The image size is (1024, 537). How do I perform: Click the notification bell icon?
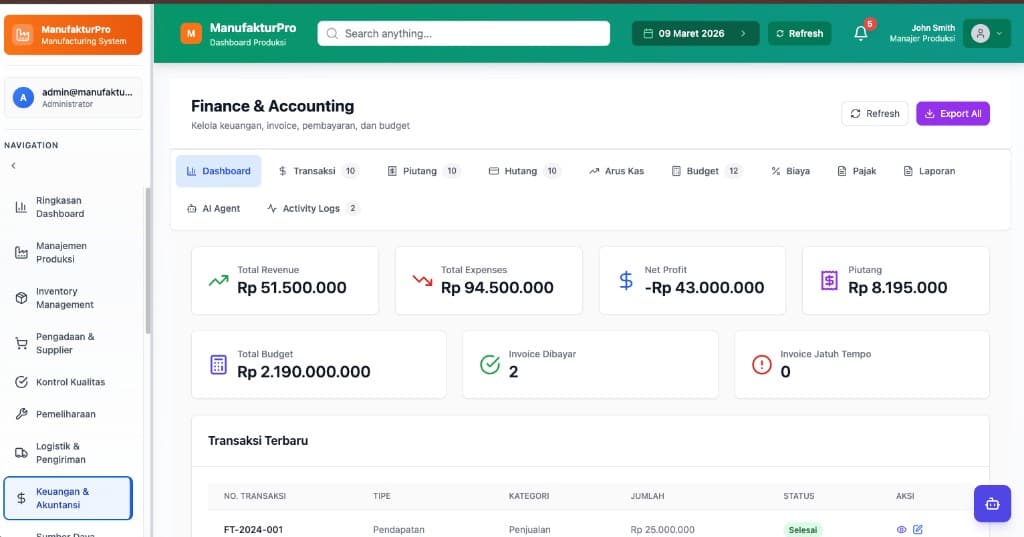[x=860, y=34]
